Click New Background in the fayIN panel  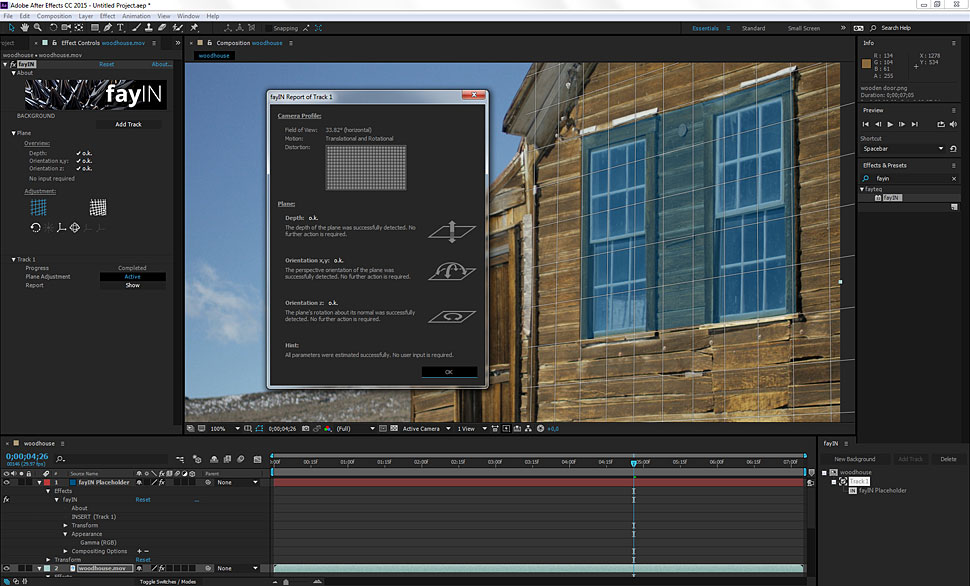click(854, 459)
